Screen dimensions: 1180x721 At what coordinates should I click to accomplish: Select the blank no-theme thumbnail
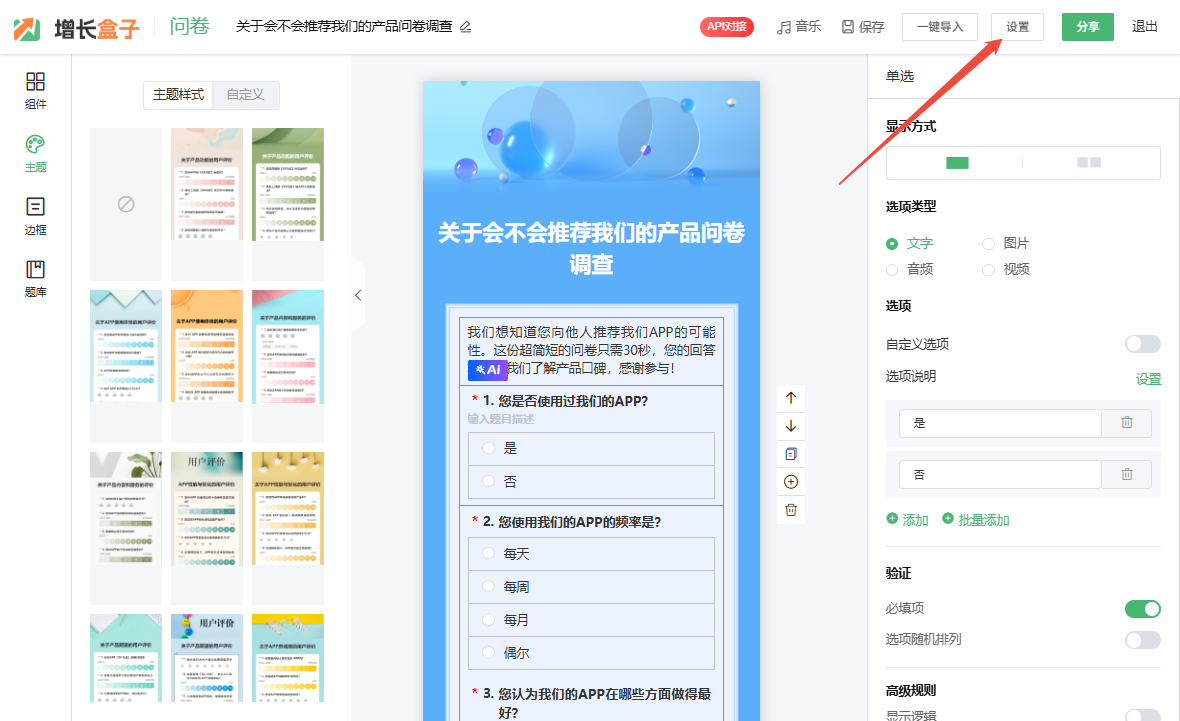[126, 204]
